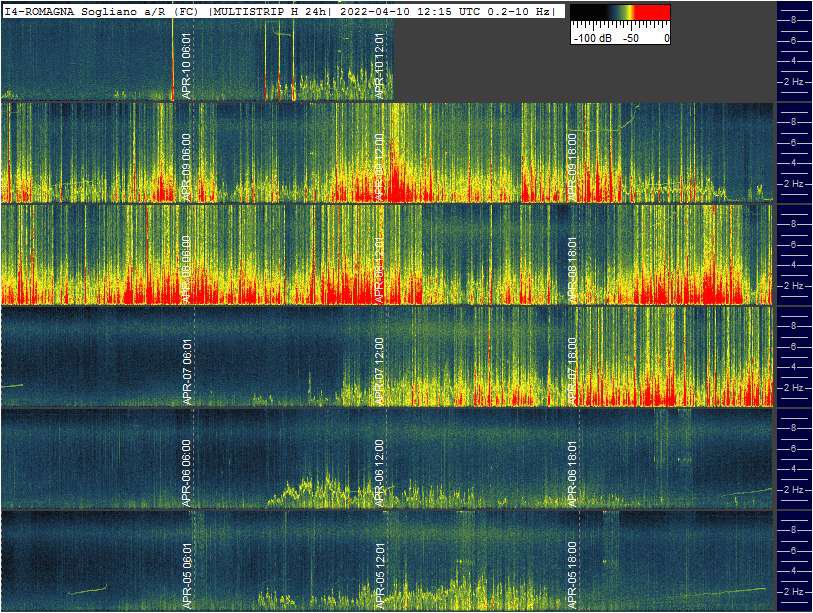The width and height of the screenshot is (813, 613).
Task: Click the APR-05 06:01 time marker
Action: [187, 576]
